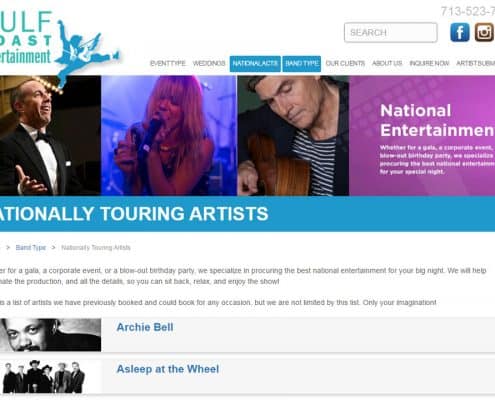The height and width of the screenshot is (400, 495).
Task: Click the Band Type breadcrumb link
Action: [31, 248]
